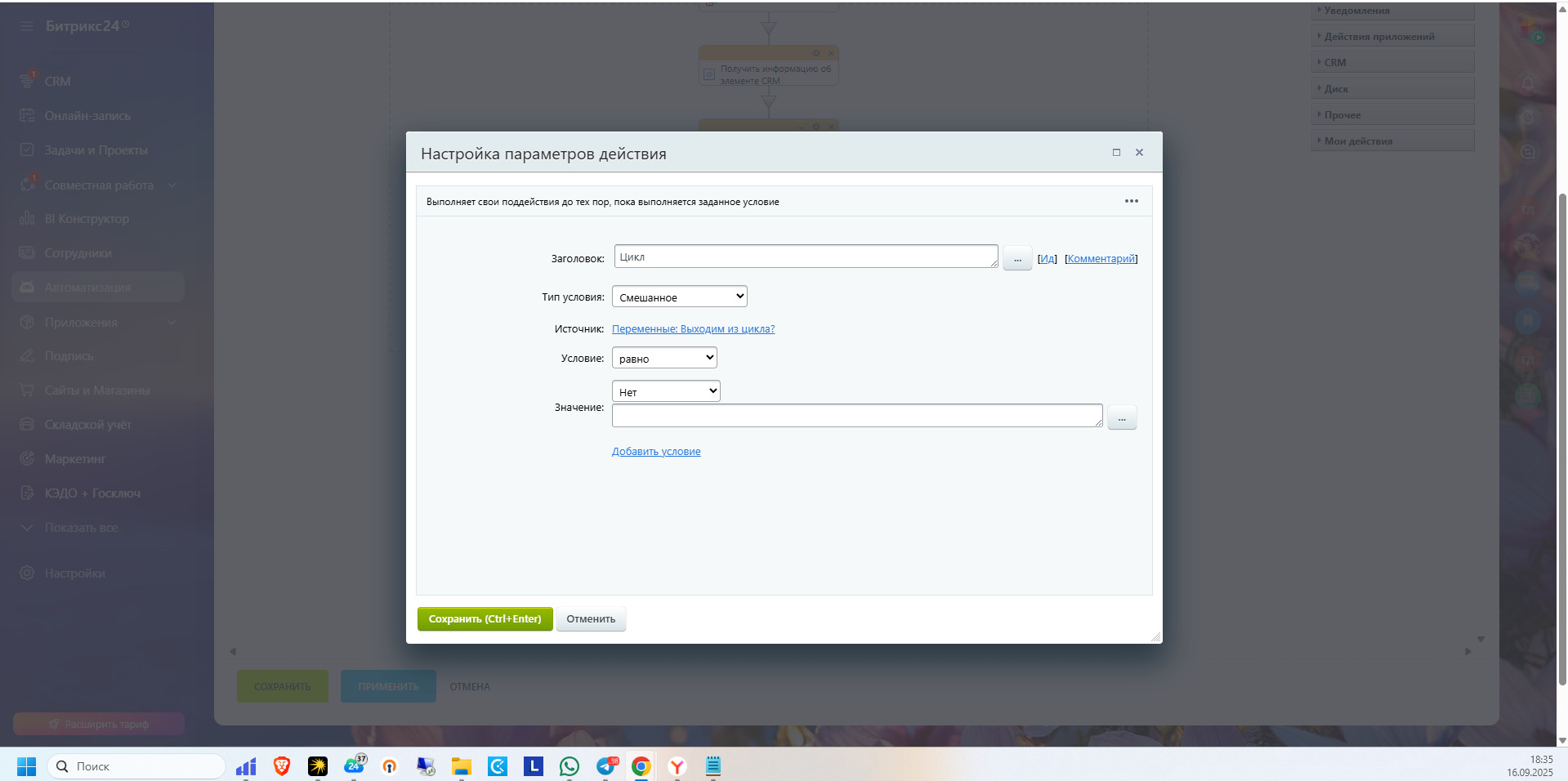This screenshot has height=781, width=1568.
Task: Open the three-dots menu in the description bar
Action: click(1131, 201)
